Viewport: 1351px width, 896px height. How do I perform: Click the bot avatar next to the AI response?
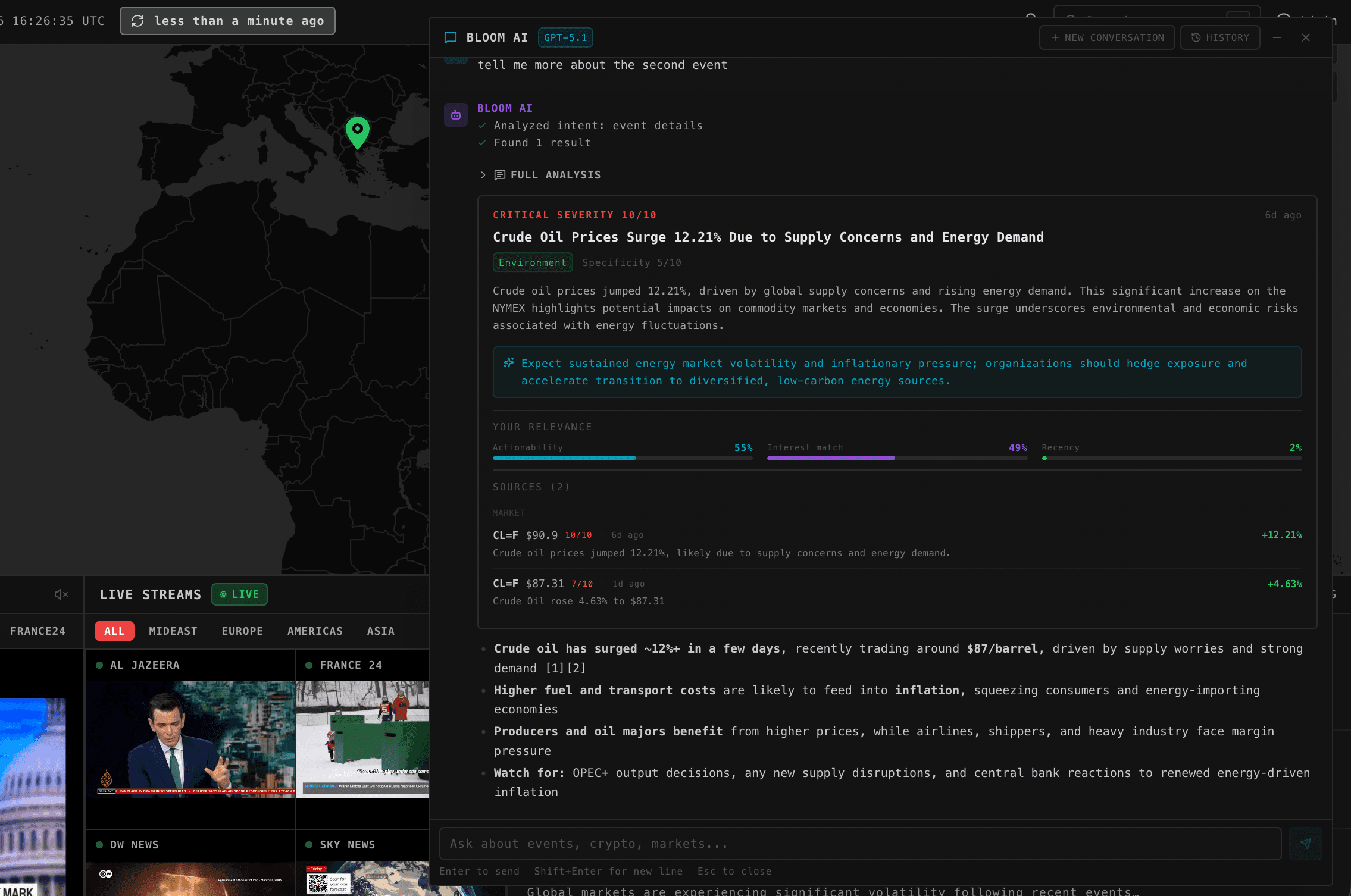pos(455,114)
